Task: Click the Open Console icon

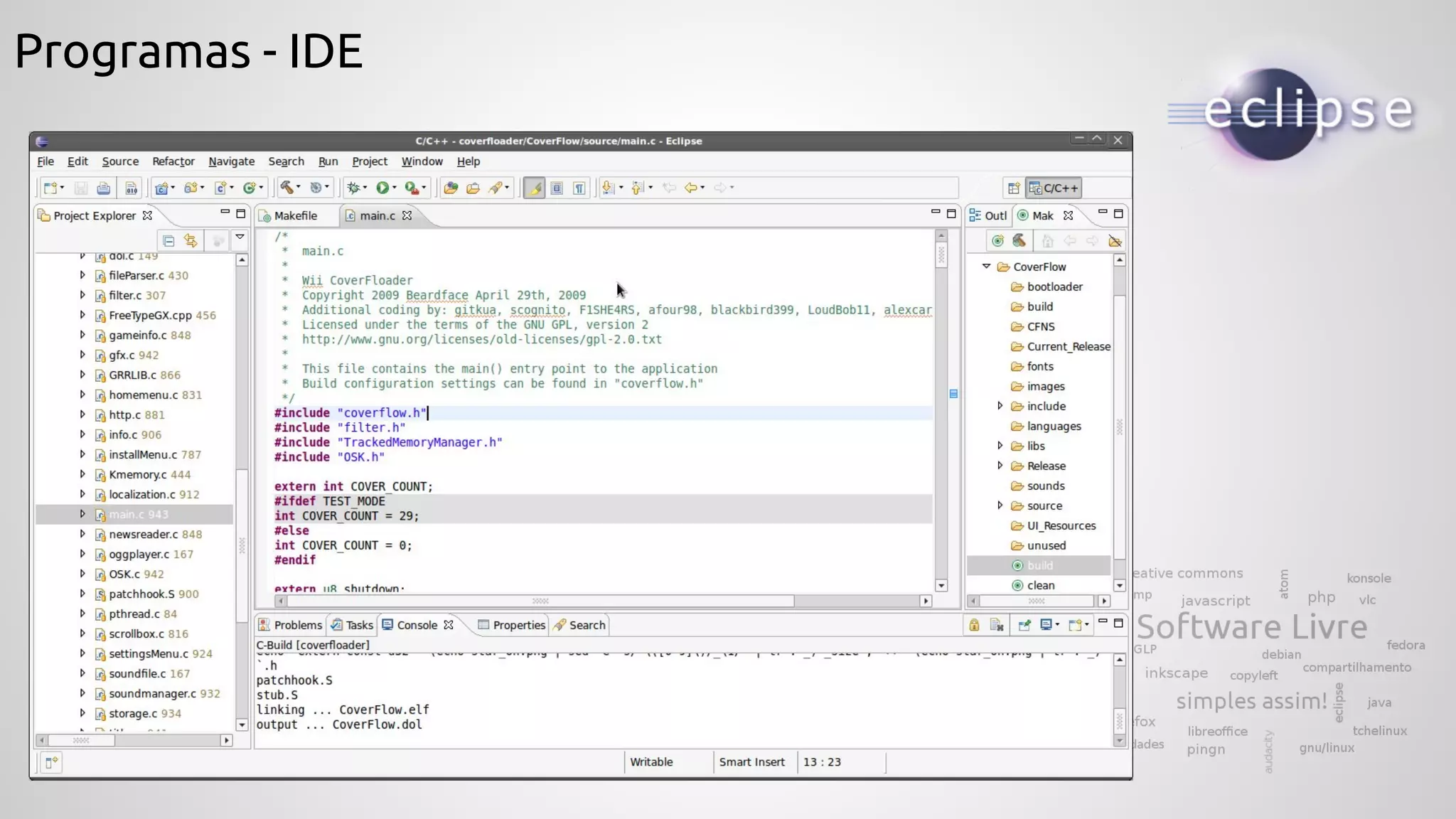Action: click(1074, 625)
